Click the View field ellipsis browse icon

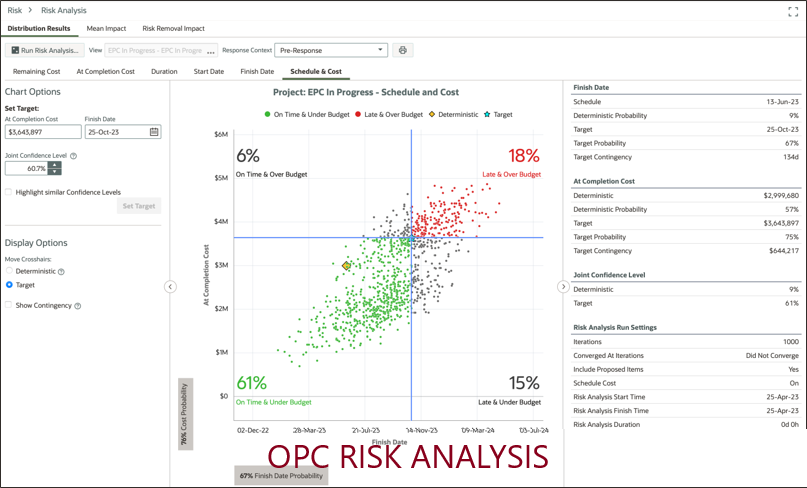pos(211,50)
